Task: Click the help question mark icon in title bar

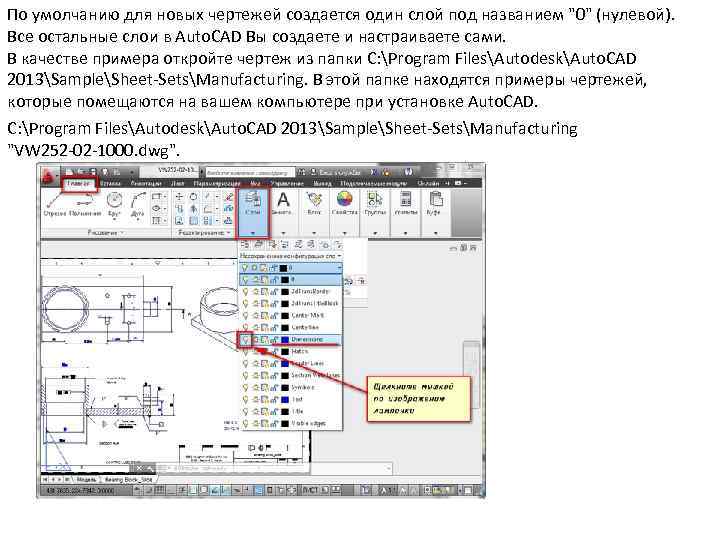Action: [x=408, y=172]
